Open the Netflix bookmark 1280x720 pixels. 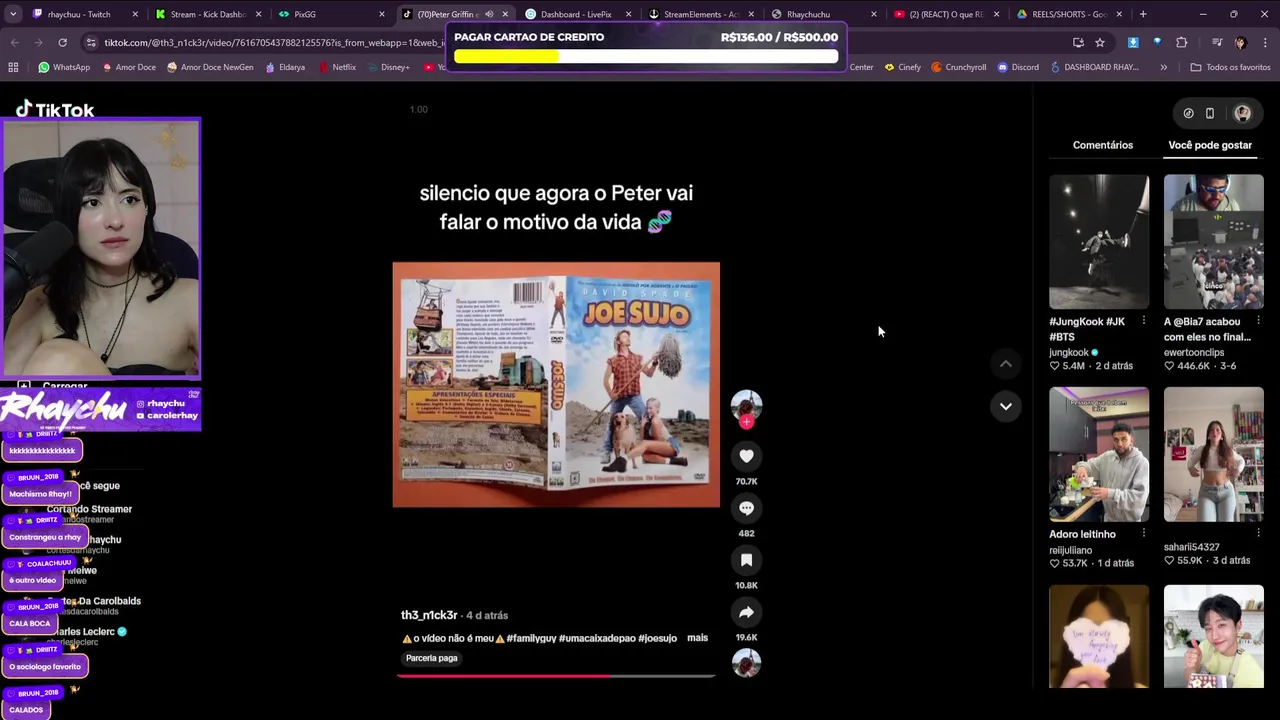click(x=337, y=67)
